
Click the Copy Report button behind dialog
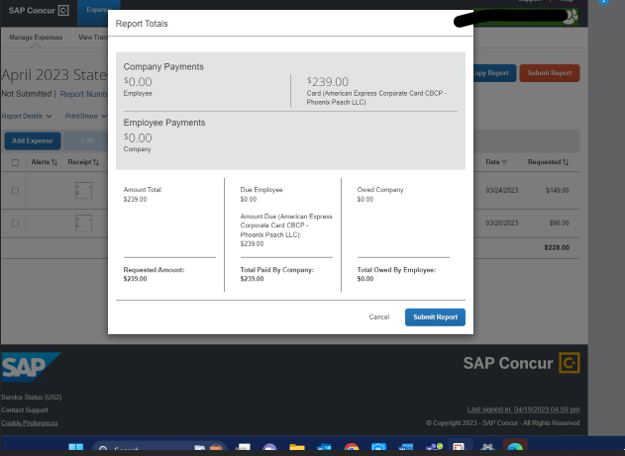click(495, 73)
